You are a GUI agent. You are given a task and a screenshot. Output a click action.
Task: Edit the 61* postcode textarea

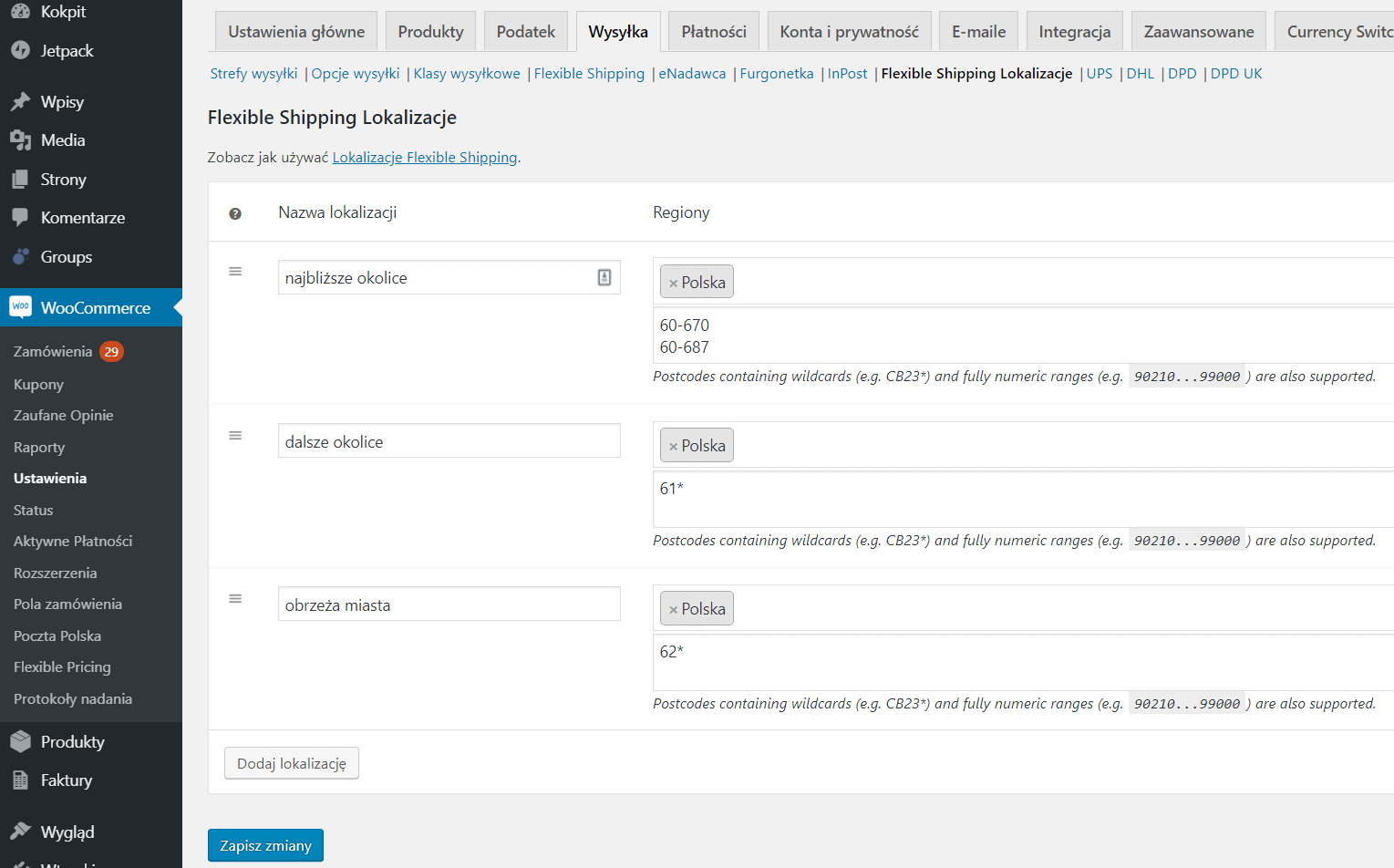[x=1023, y=500]
